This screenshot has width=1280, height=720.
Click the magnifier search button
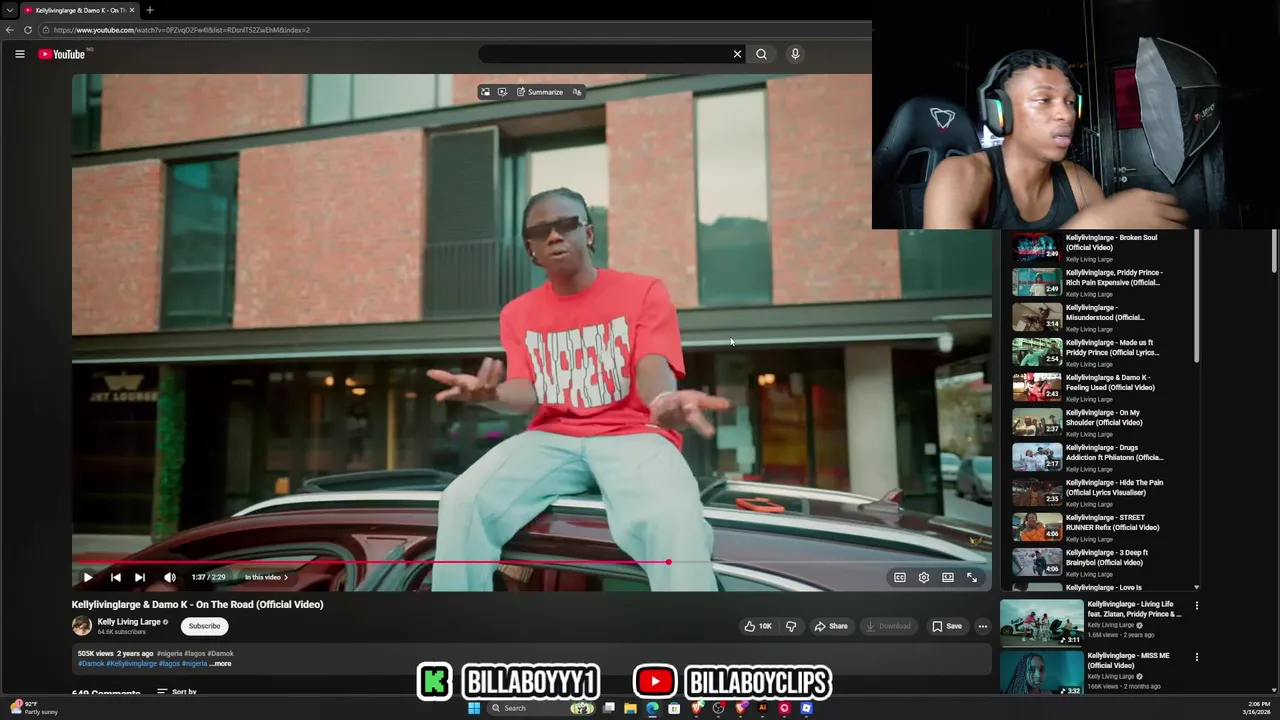761,54
